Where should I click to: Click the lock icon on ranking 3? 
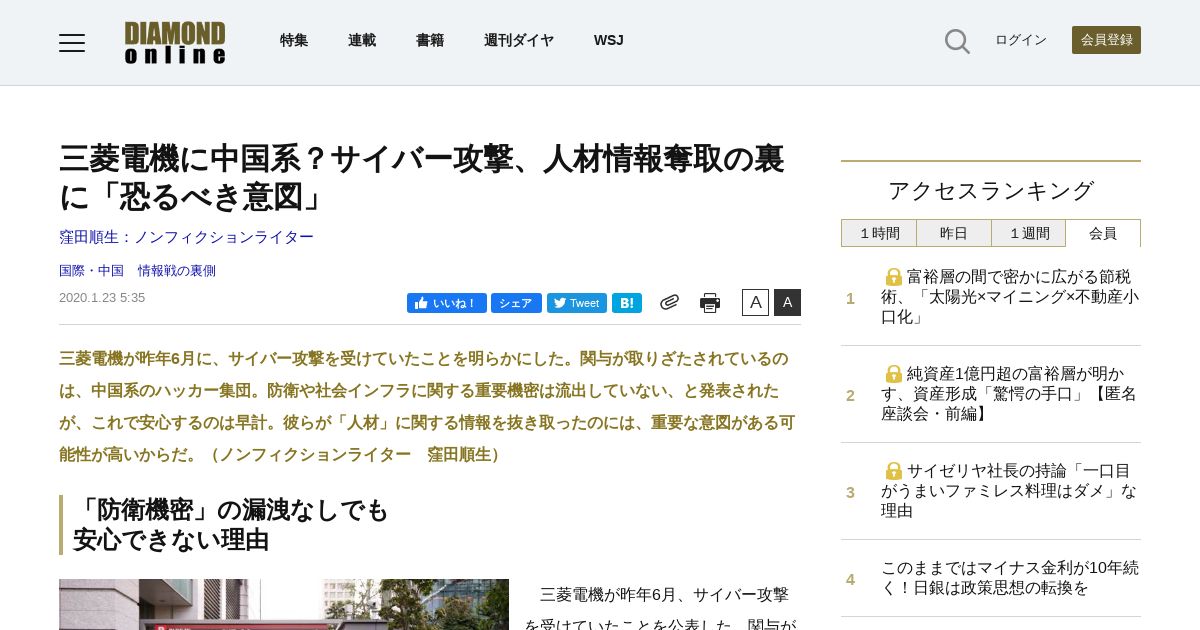click(x=894, y=471)
